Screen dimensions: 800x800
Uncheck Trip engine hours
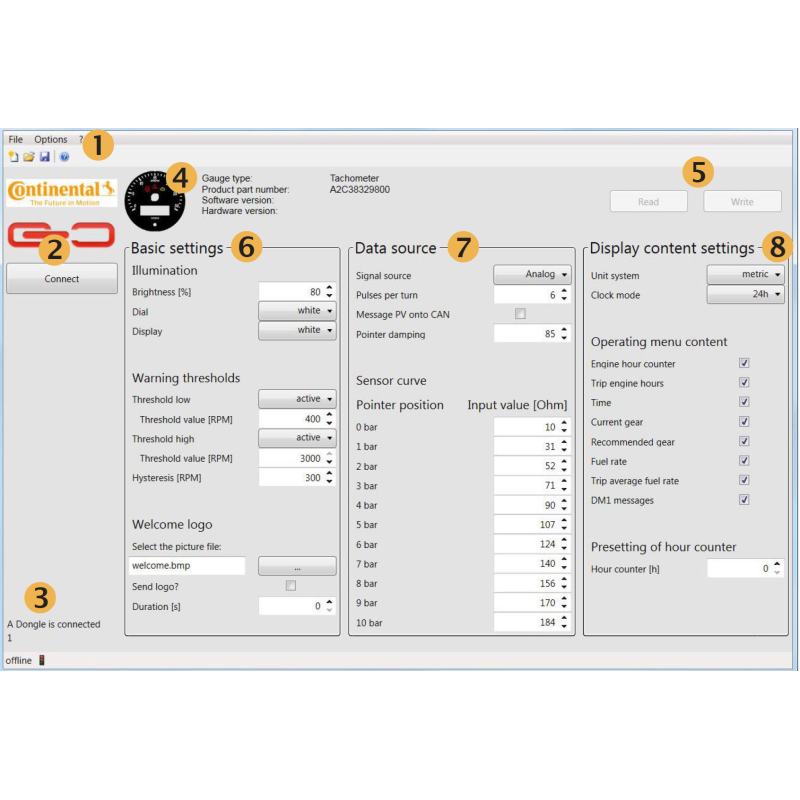(x=744, y=383)
